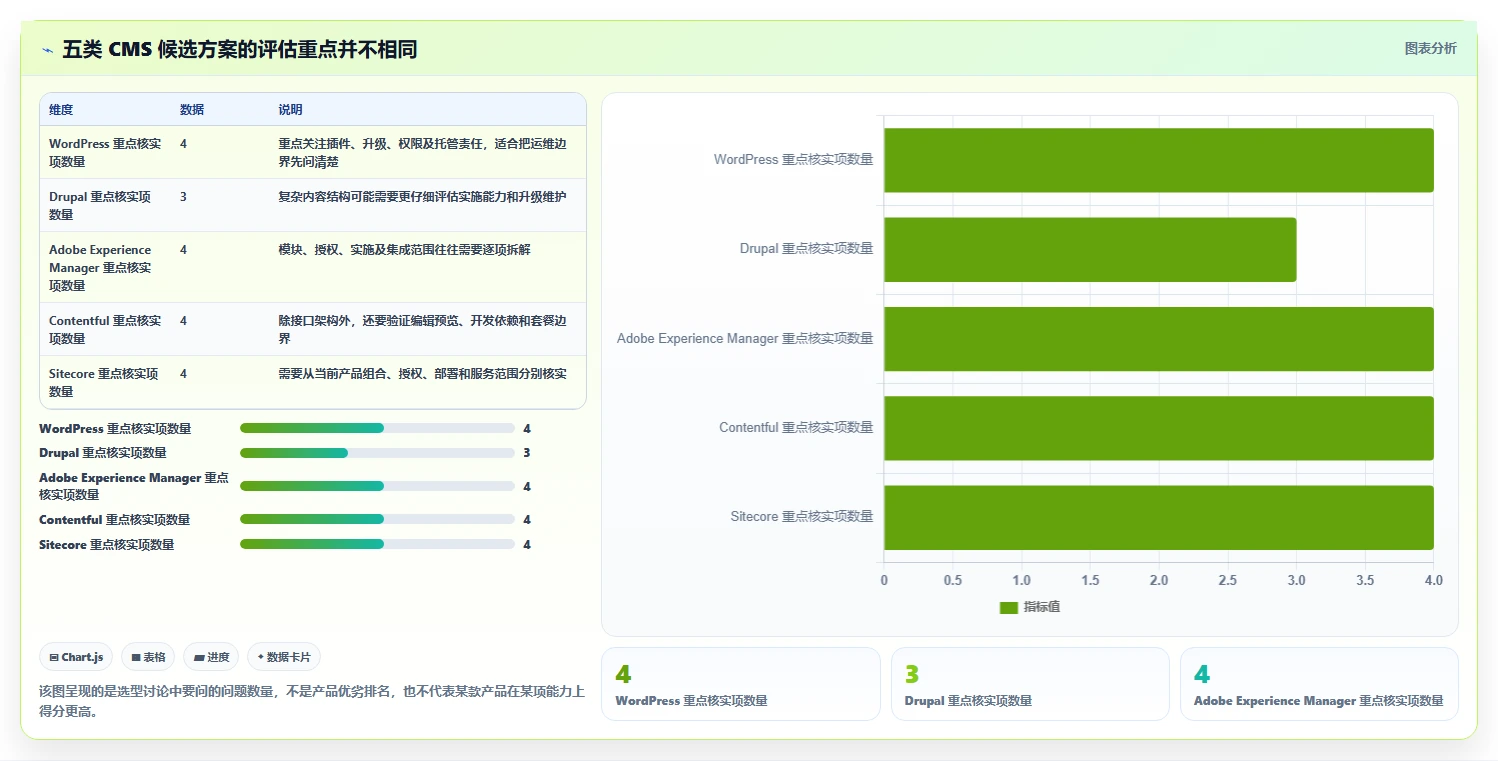Click the Sitecore bar in chart
The image size is (1498, 761).
click(x=1158, y=517)
